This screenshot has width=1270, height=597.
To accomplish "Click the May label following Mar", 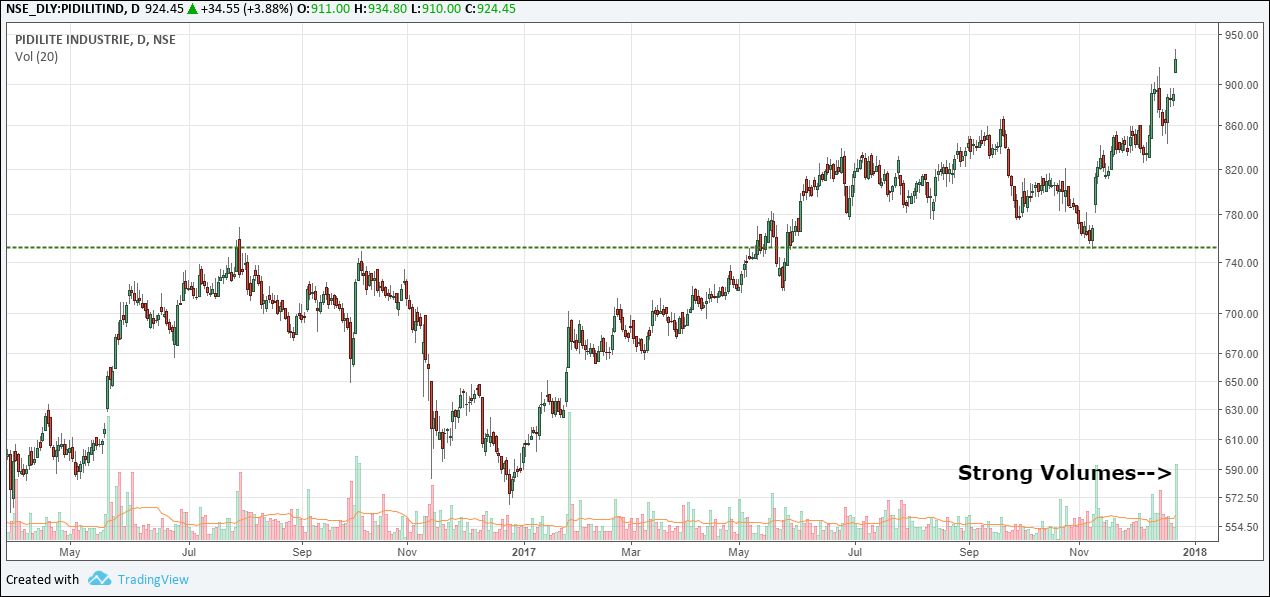I will pos(738,551).
